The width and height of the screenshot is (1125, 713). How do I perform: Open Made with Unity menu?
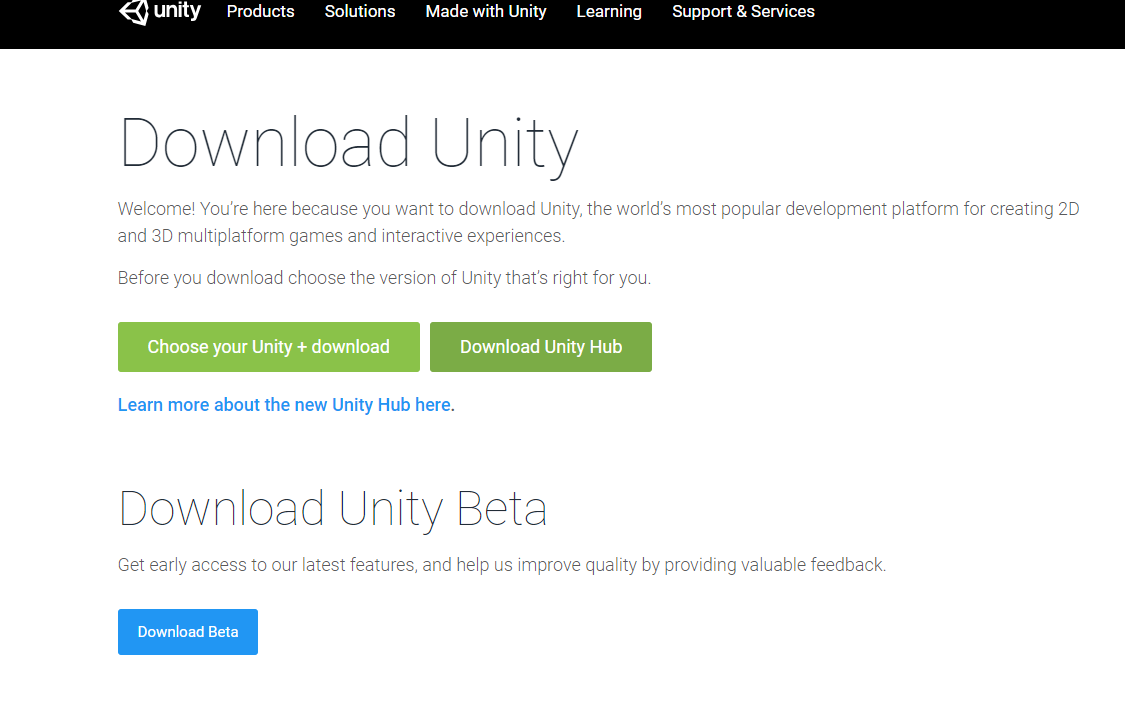click(486, 11)
